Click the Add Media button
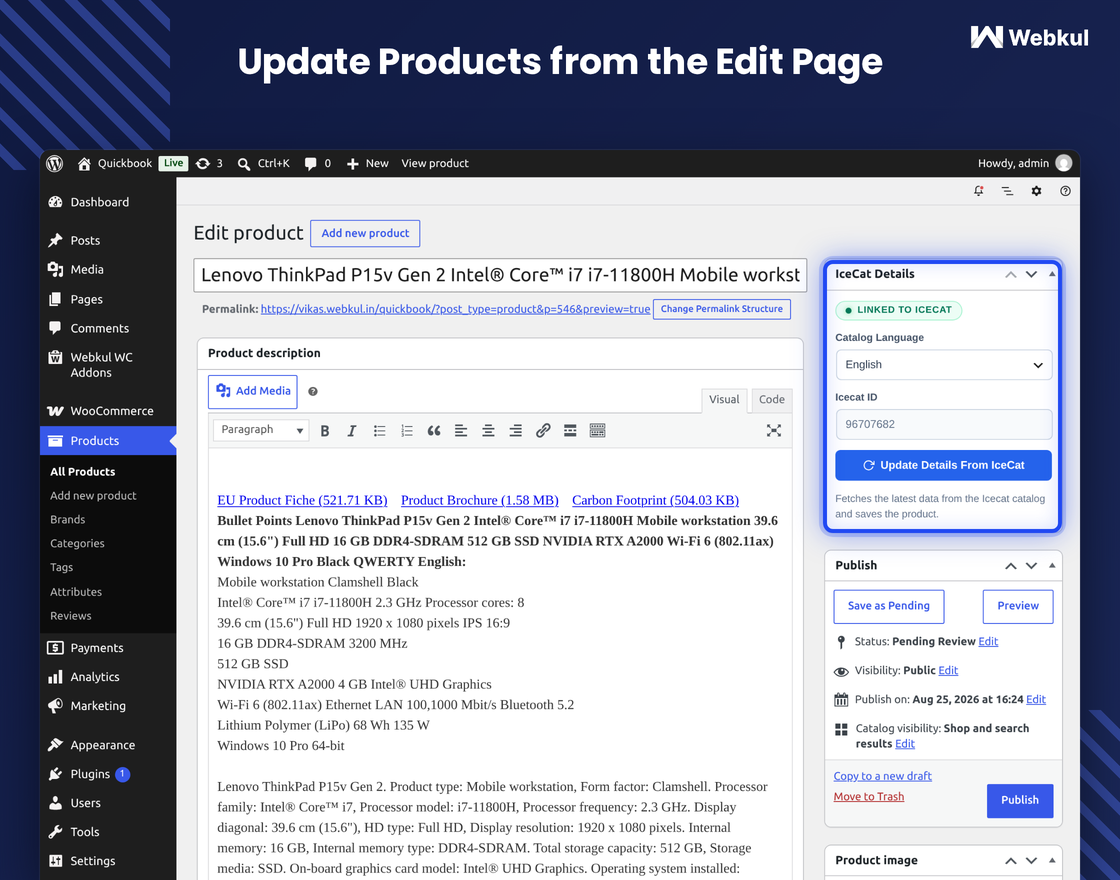The image size is (1120, 880). (x=253, y=391)
